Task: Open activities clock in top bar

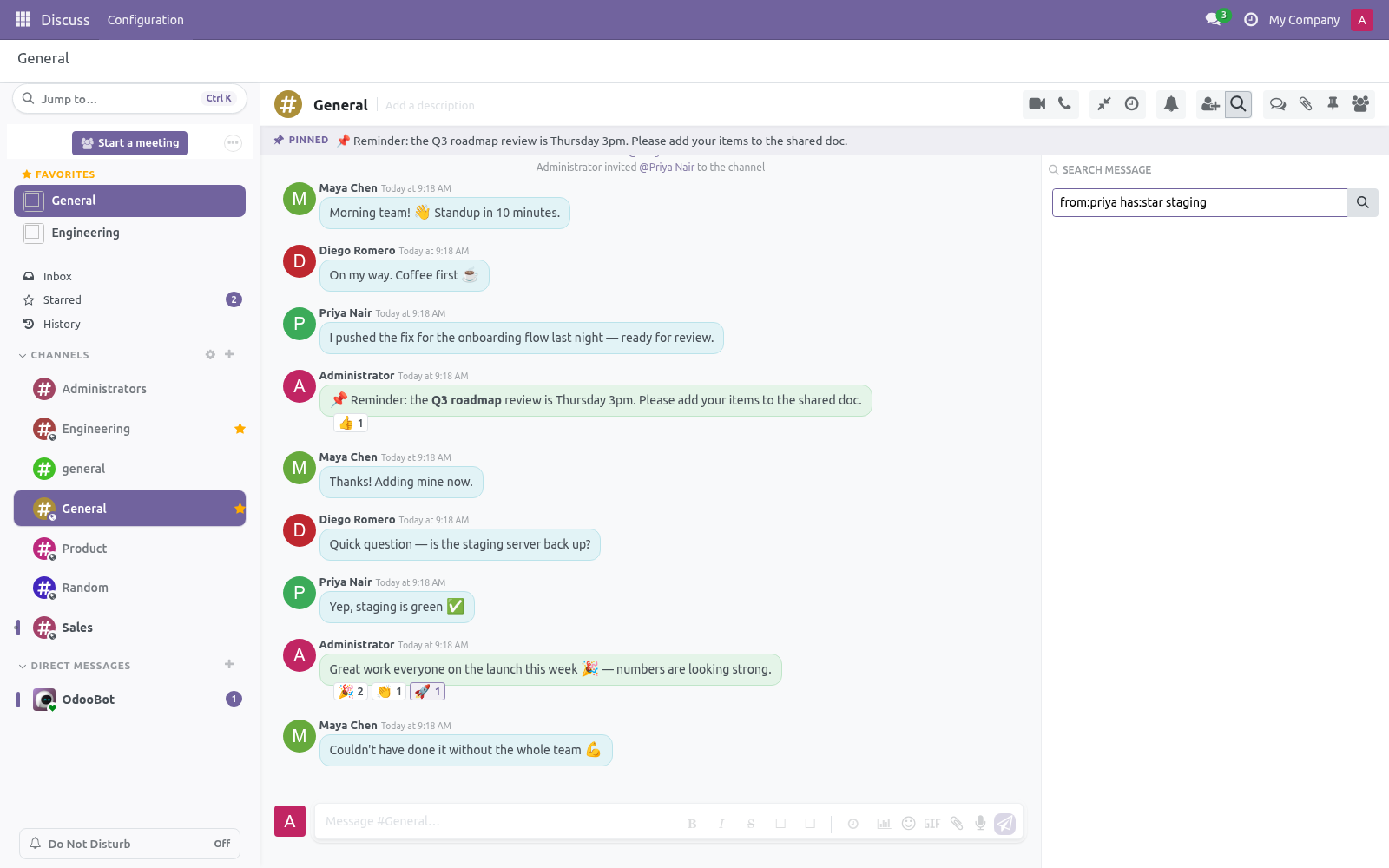Action: (1251, 20)
